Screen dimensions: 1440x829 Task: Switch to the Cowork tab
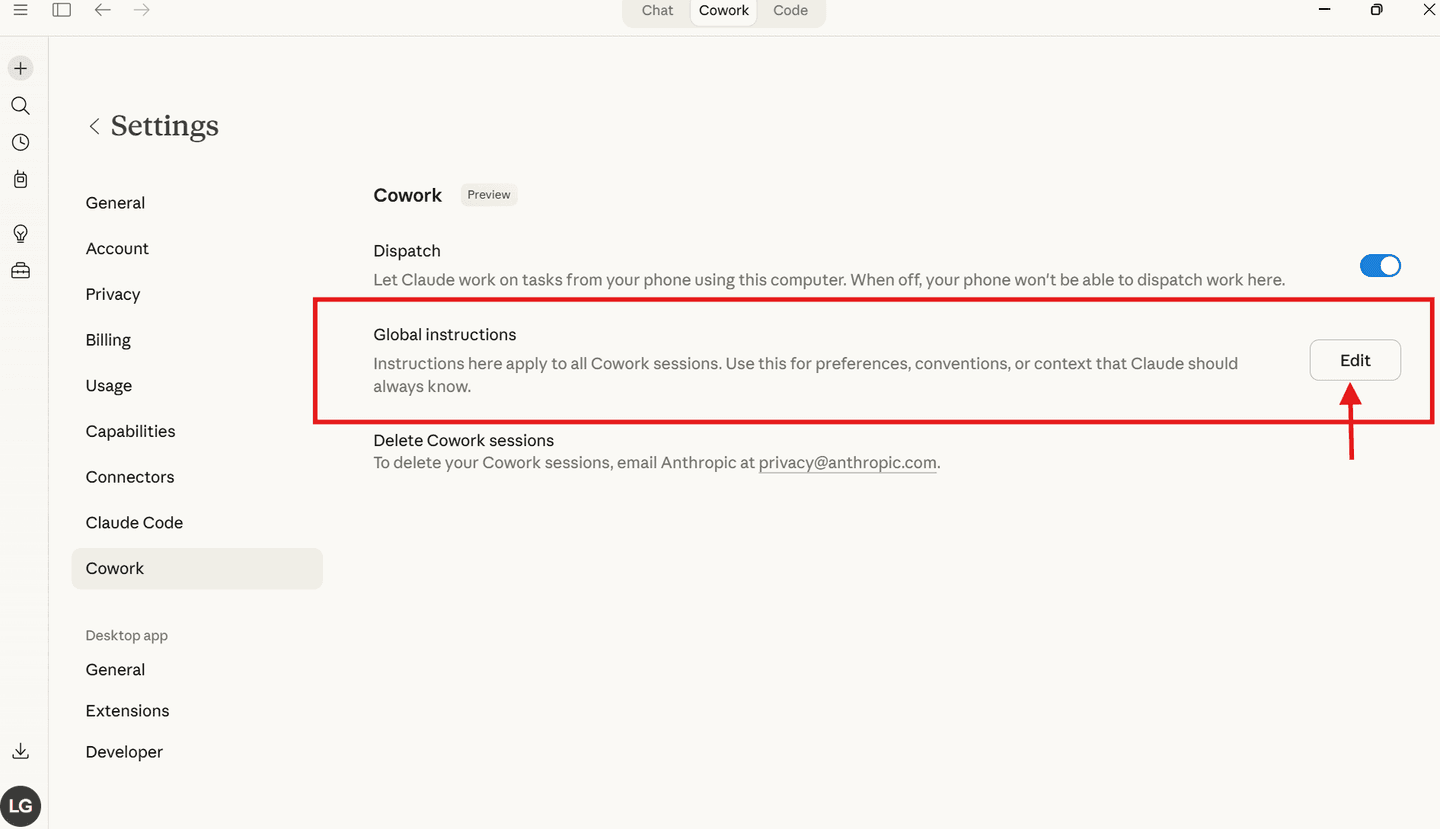(724, 11)
